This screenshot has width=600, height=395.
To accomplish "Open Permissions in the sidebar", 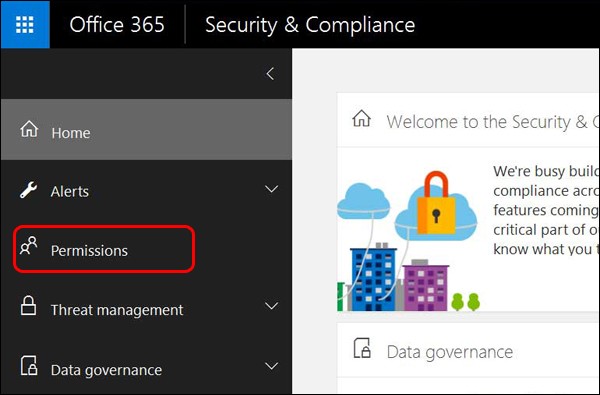I will click(89, 251).
